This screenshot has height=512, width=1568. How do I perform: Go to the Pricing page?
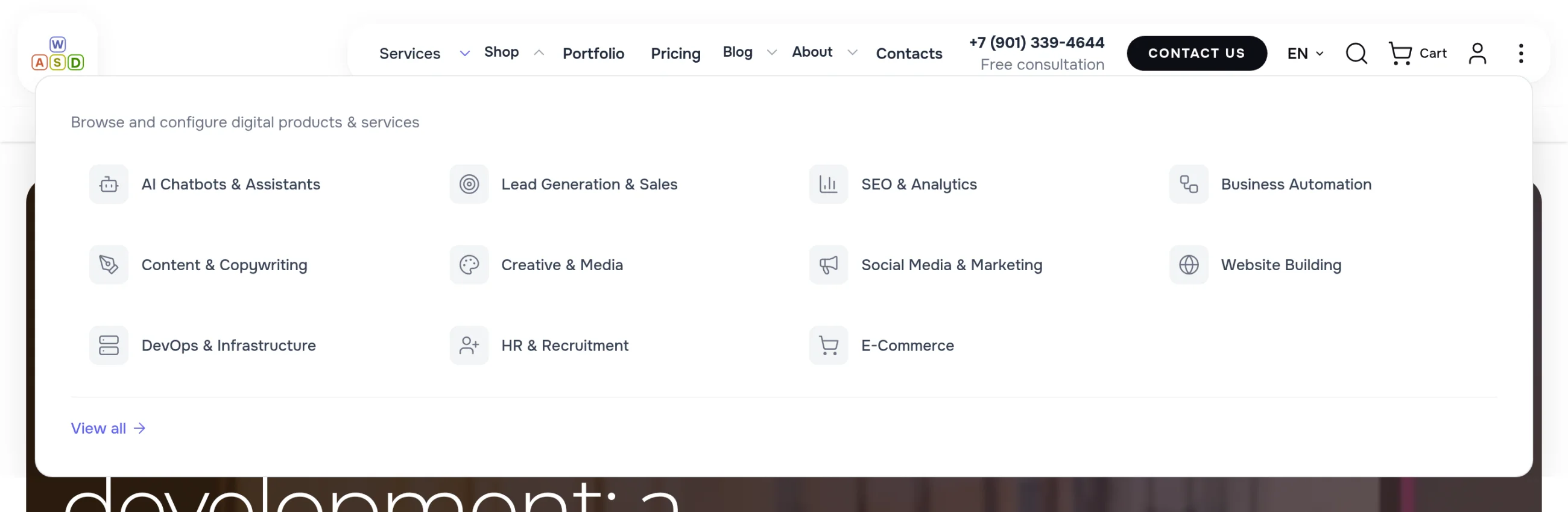point(675,54)
